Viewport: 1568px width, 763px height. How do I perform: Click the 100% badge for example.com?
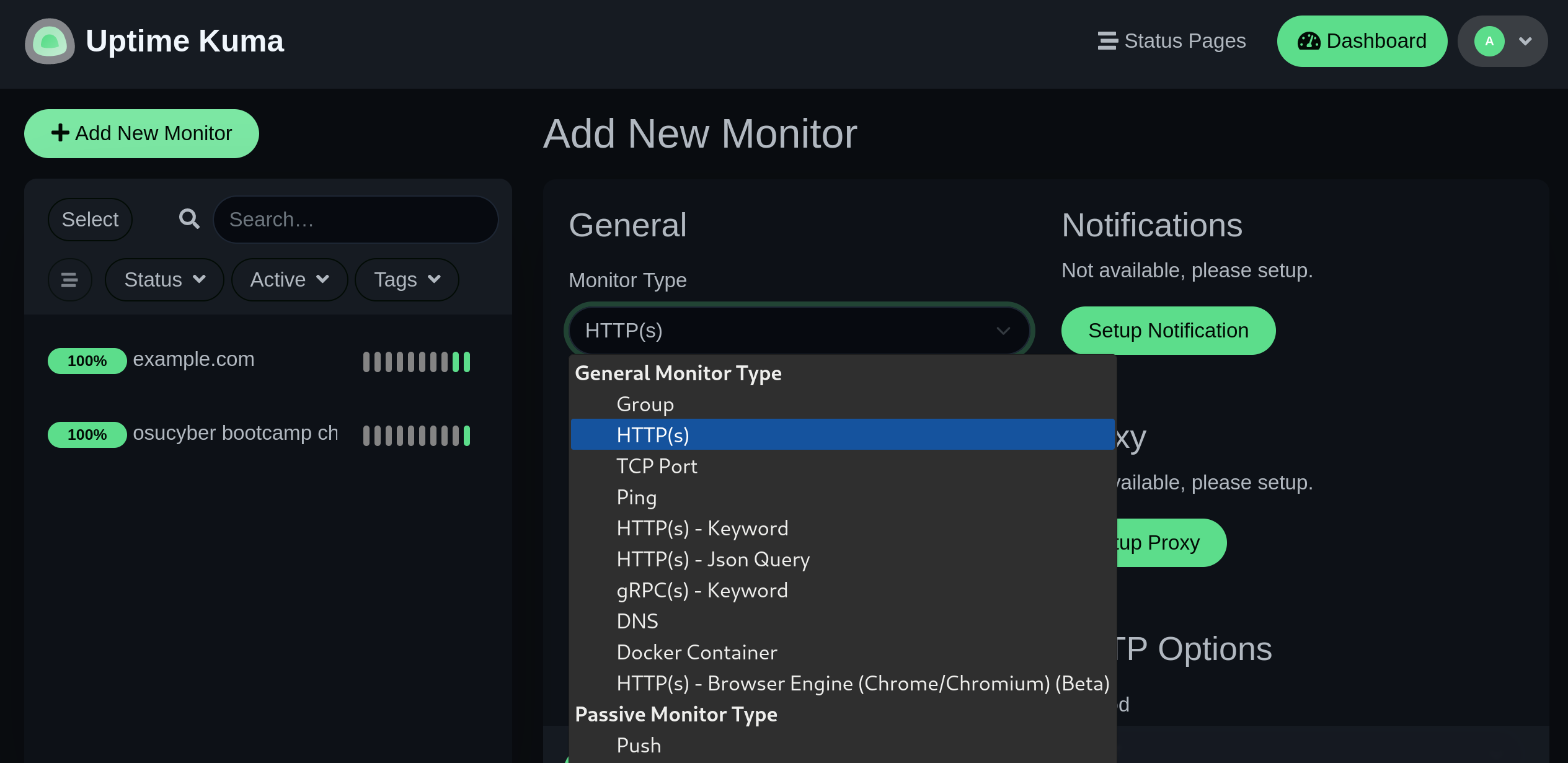click(x=87, y=361)
